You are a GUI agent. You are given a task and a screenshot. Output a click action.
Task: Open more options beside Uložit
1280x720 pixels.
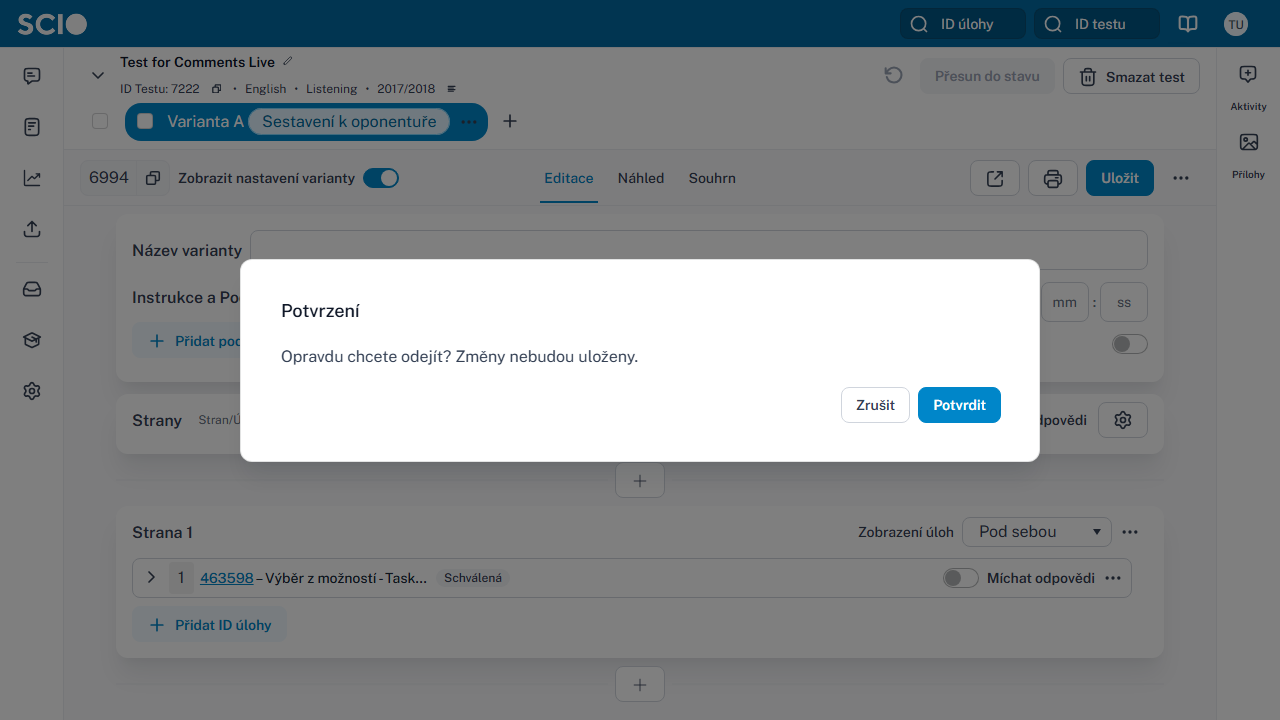tap(1181, 178)
